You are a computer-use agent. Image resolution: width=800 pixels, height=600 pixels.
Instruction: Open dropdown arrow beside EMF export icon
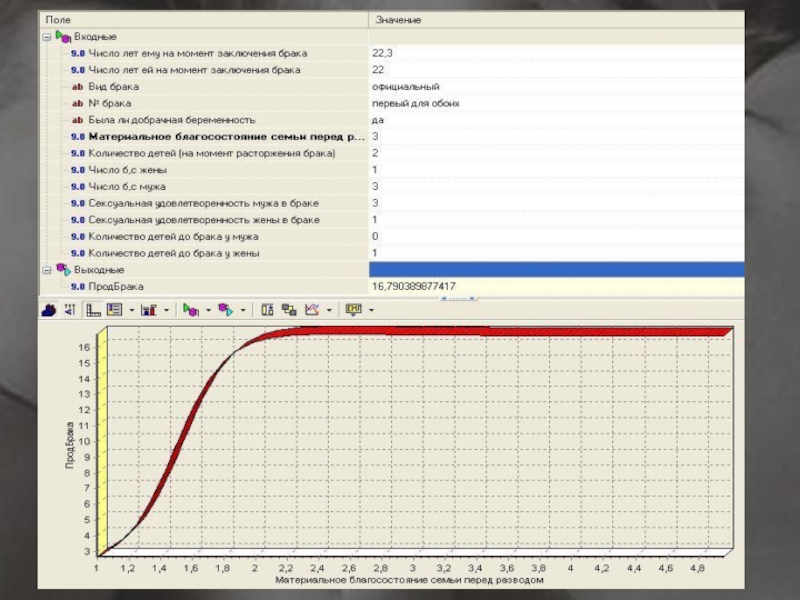(x=371, y=310)
